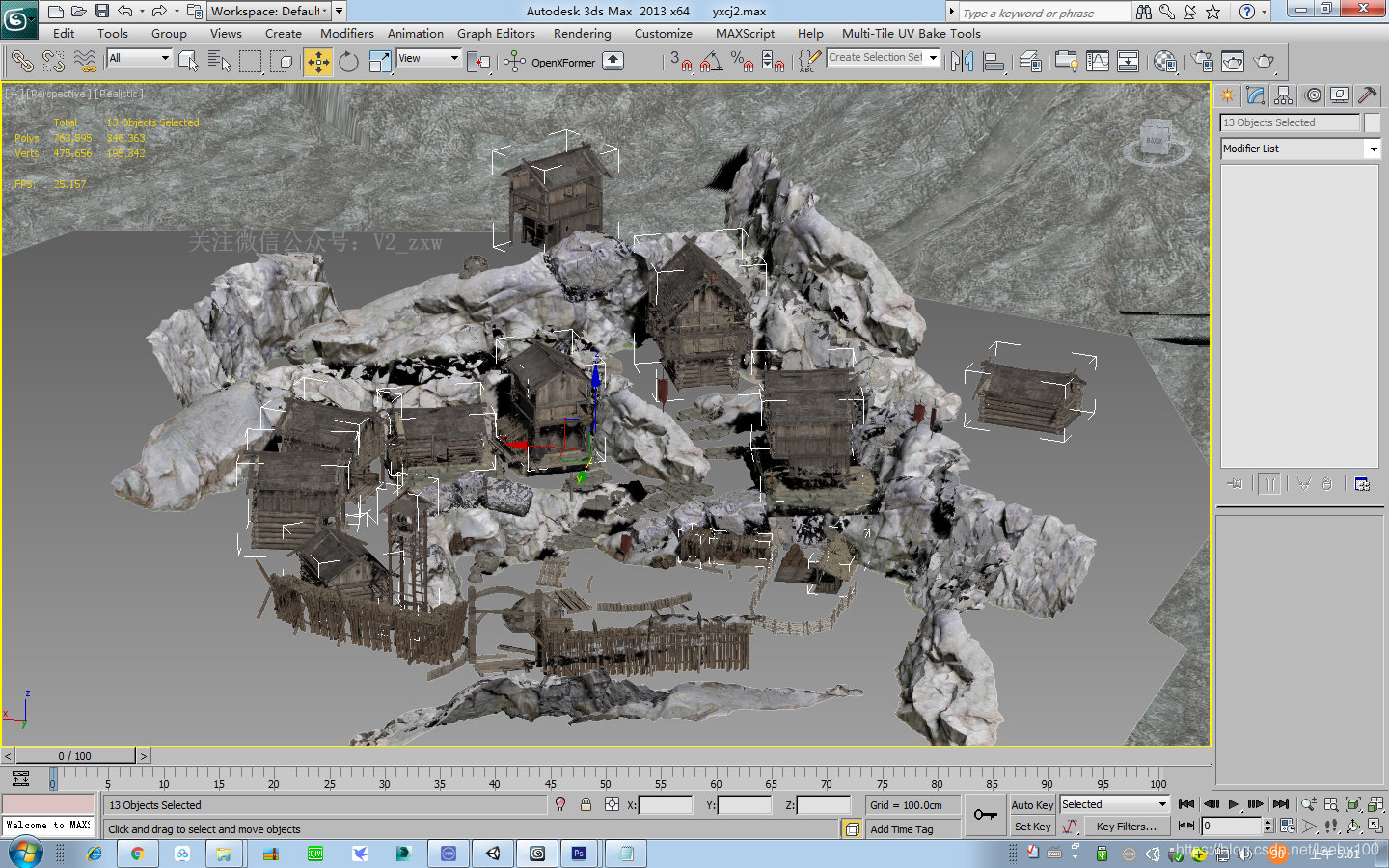Toggle the Window/Crossing selection mode
1389x868 pixels.
point(282,62)
